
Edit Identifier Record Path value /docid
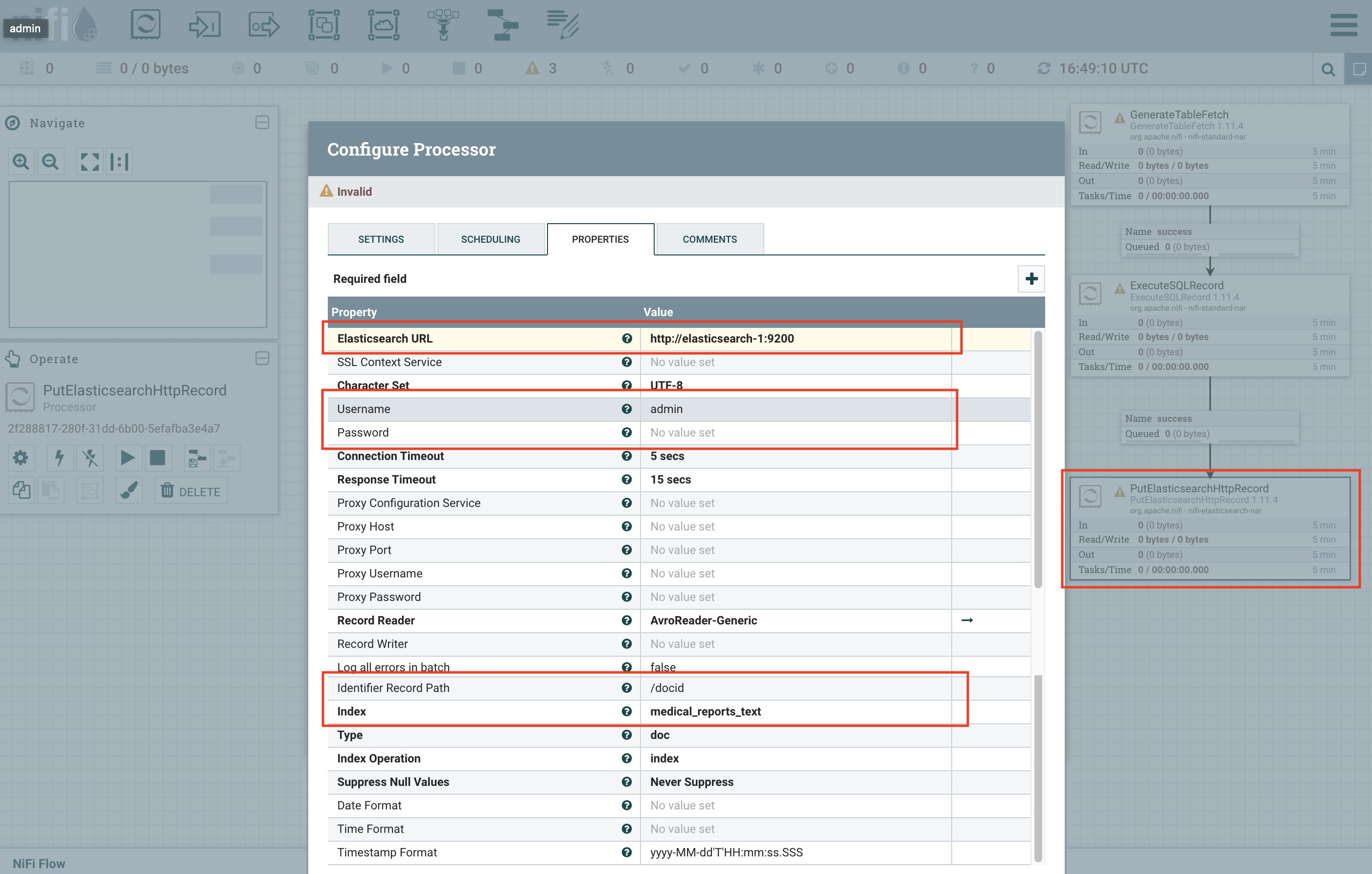796,688
